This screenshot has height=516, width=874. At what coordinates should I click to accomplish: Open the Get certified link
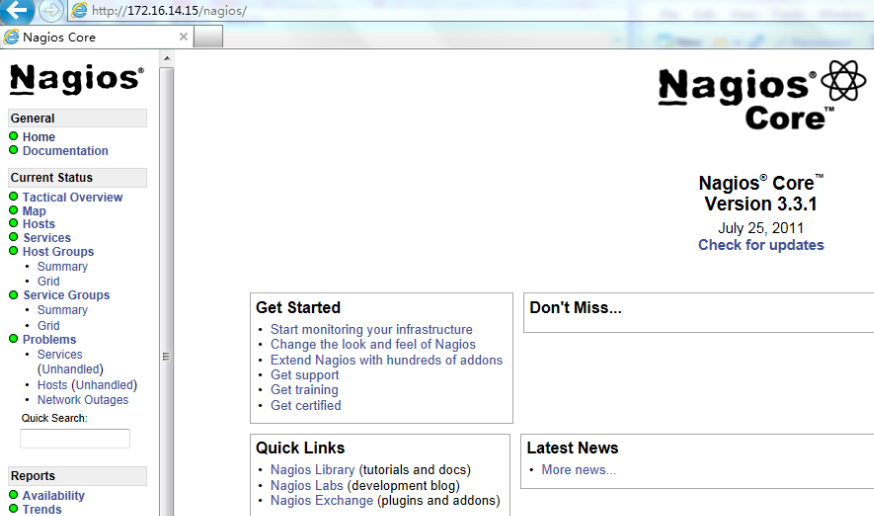305,406
